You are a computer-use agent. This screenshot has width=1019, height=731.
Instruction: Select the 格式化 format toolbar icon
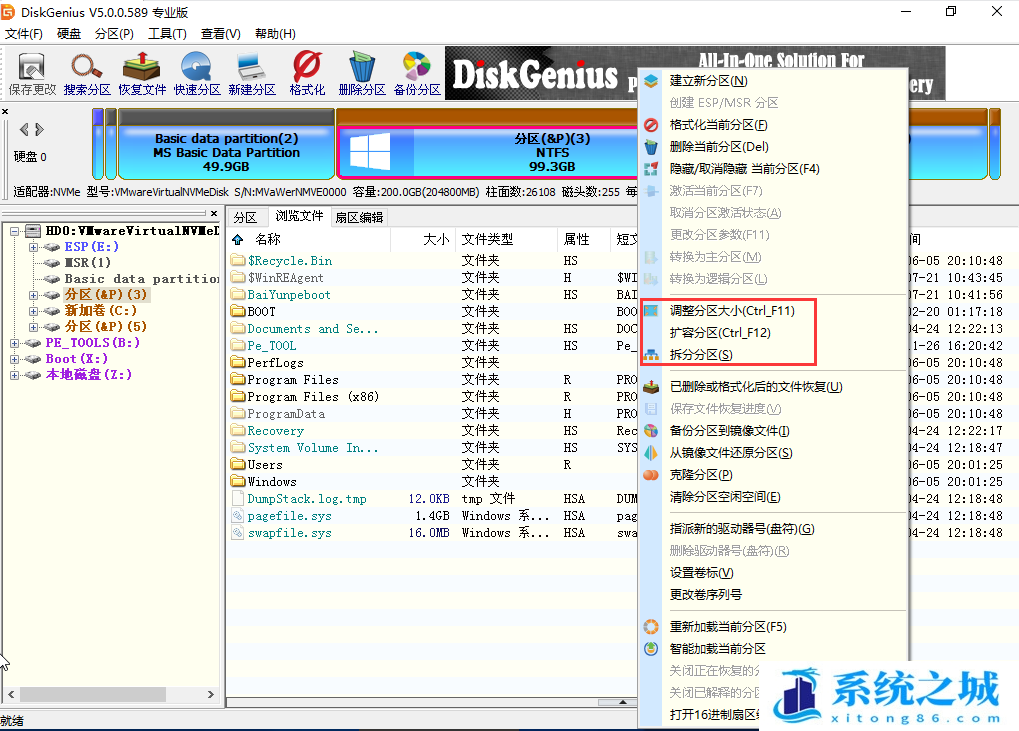point(307,73)
